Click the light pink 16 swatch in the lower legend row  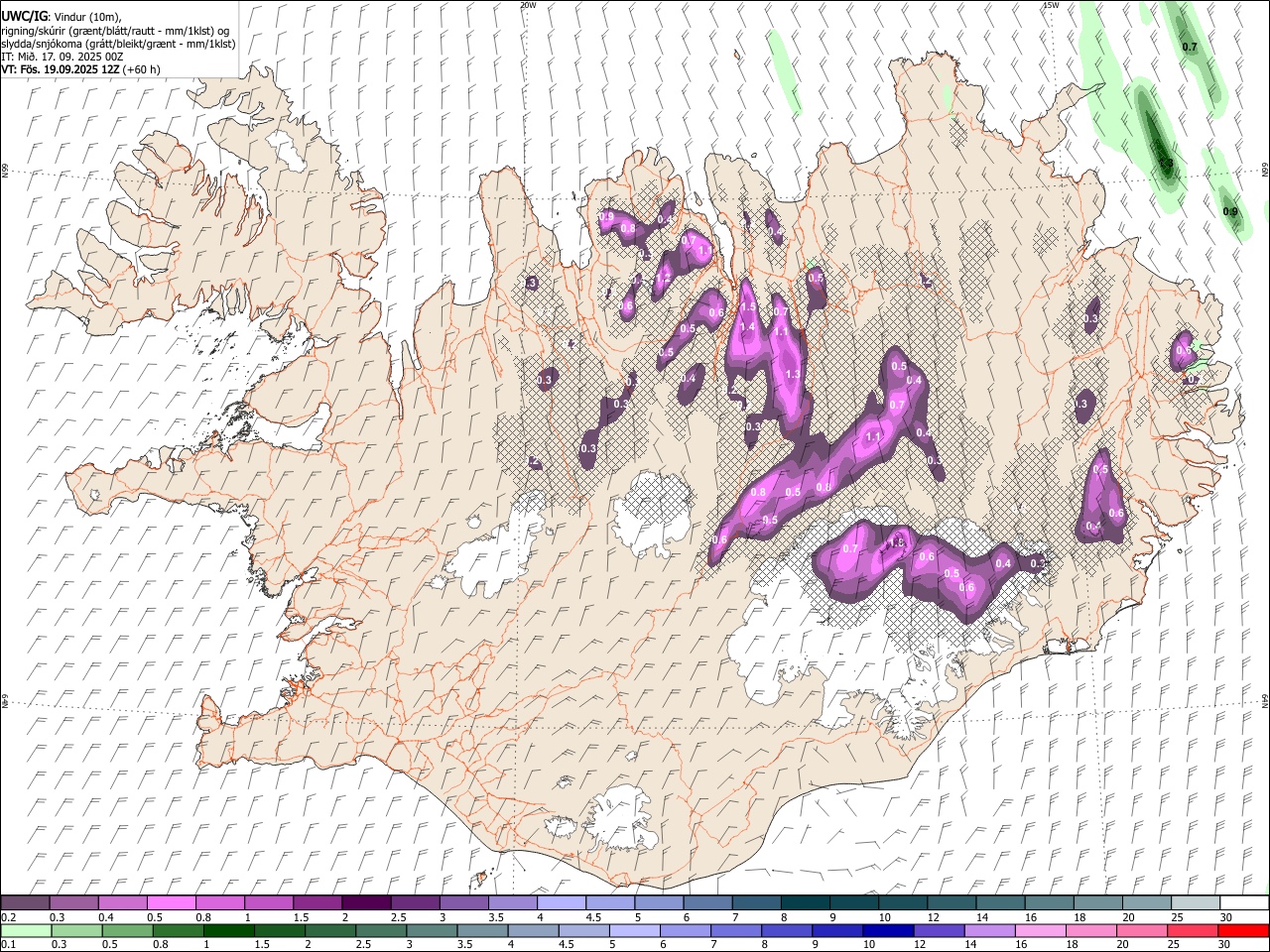tap(1039, 931)
